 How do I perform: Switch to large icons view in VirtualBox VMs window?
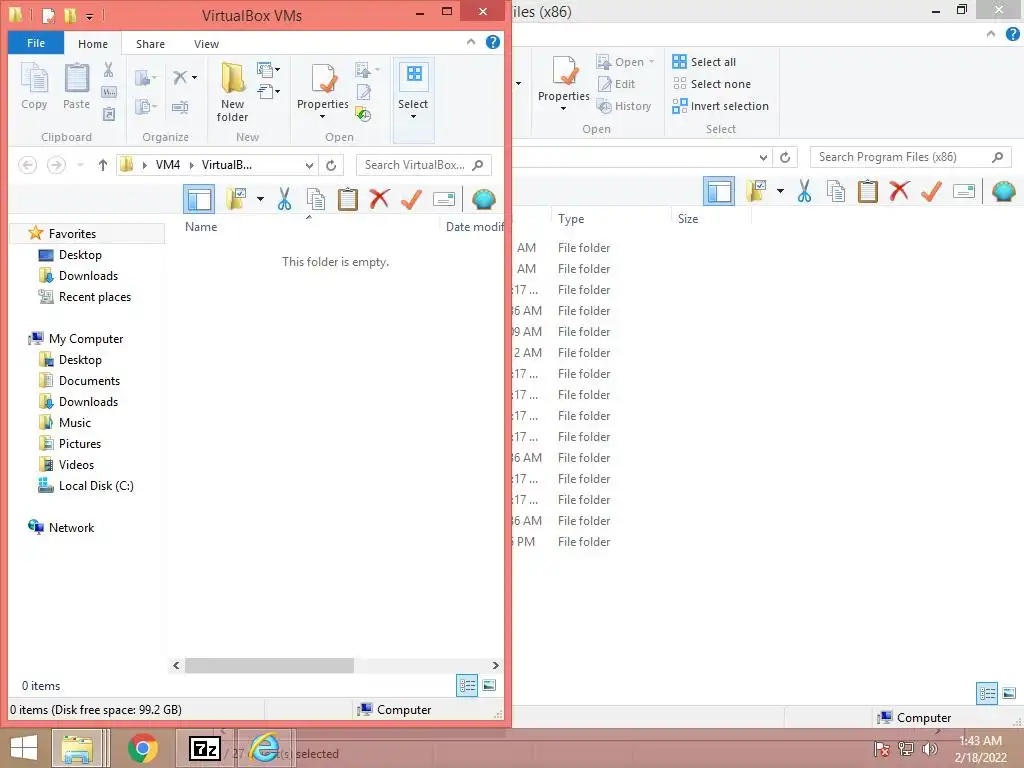pyautogui.click(x=489, y=685)
